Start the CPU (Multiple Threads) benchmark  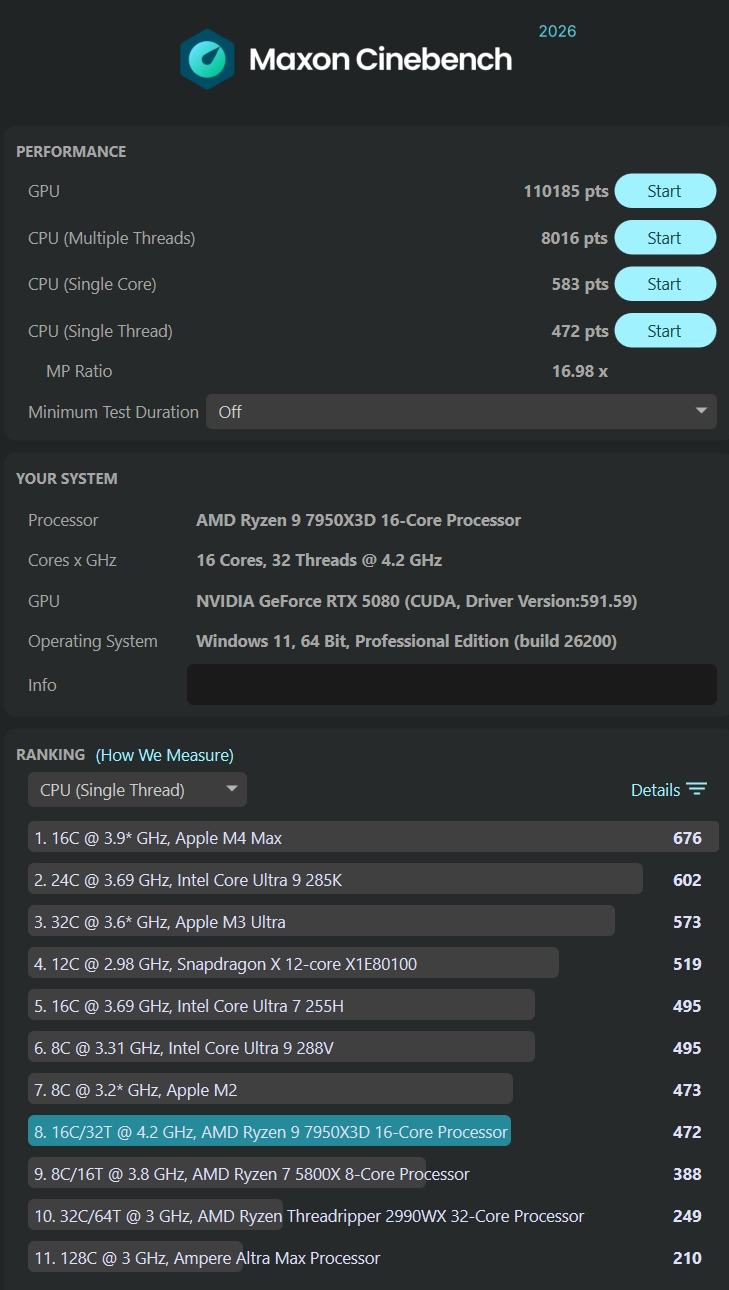click(665, 237)
